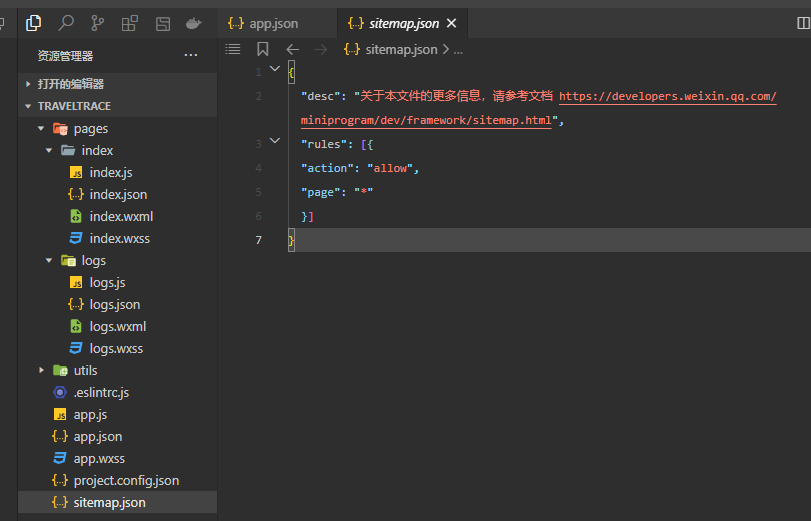Collapse the index folder

click(117, 151)
